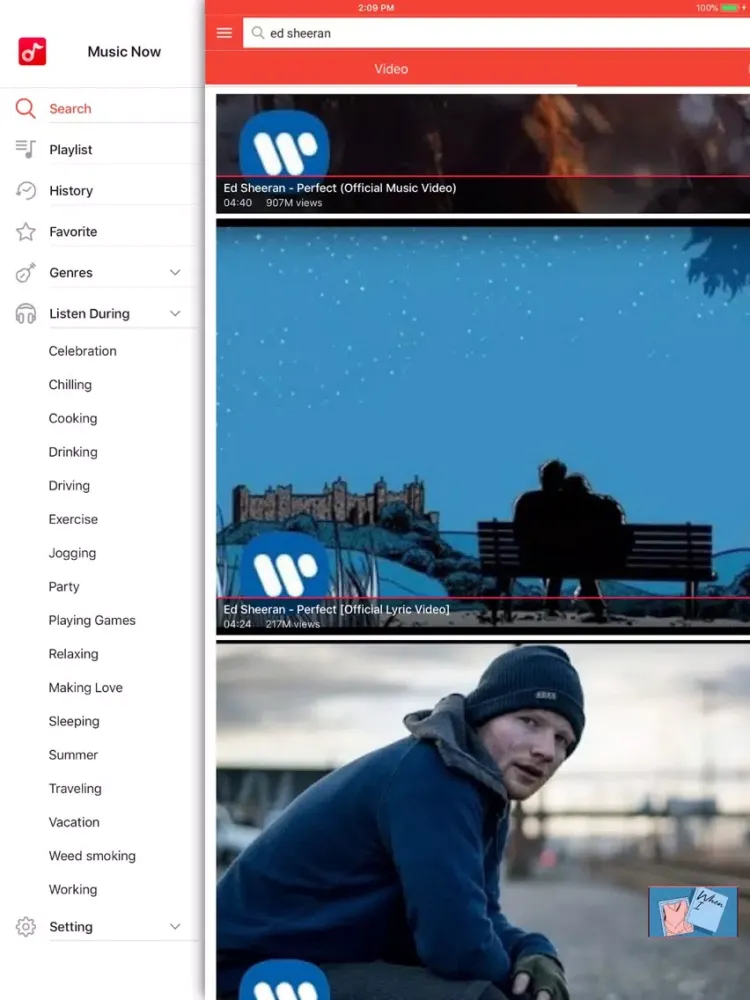Choose the Working category
Screen dimensions: 750x1000
(73, 890)
